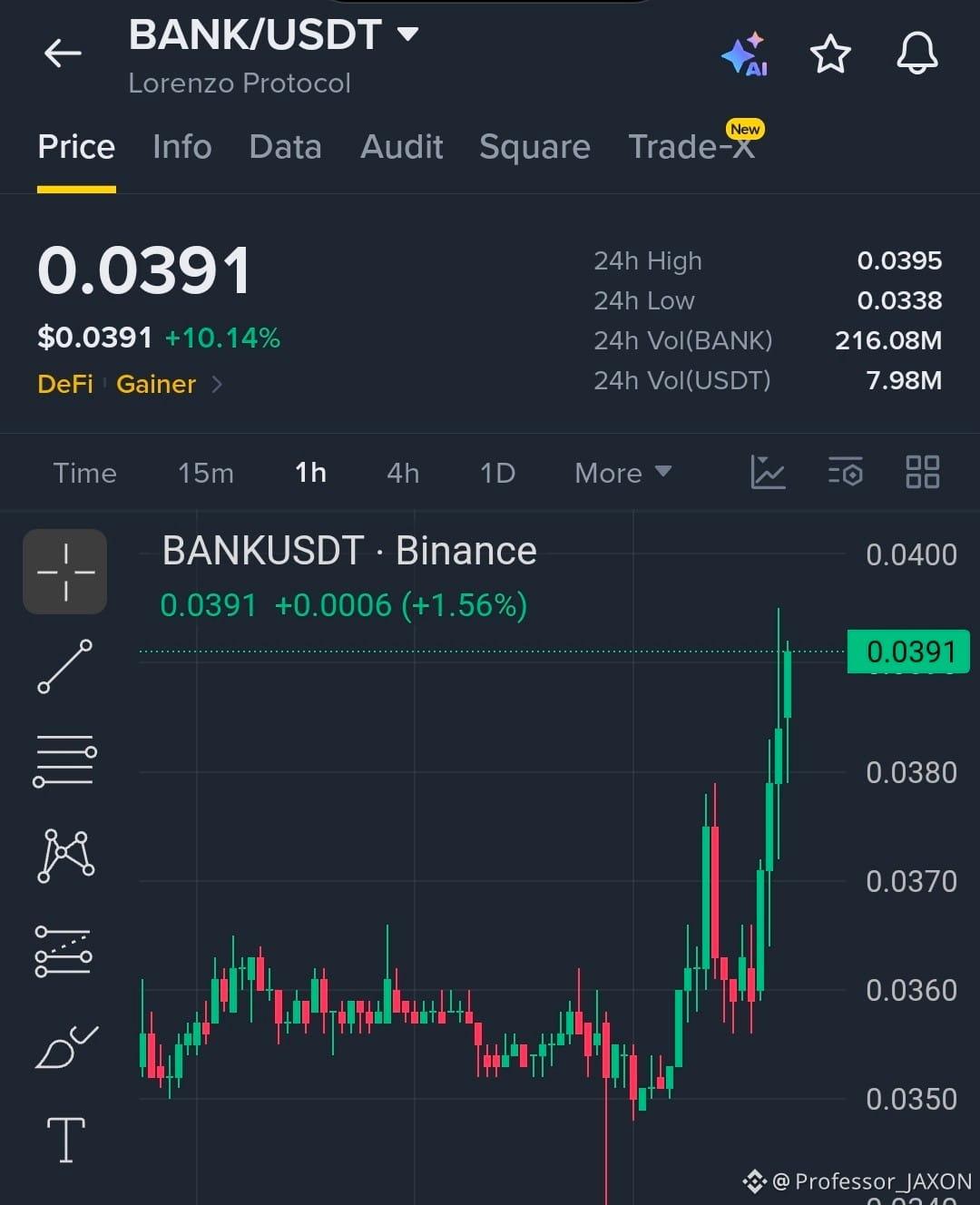The image size is (980, 1205).
Task: Select the Time chart interval
Action: (x=84, y=473)
